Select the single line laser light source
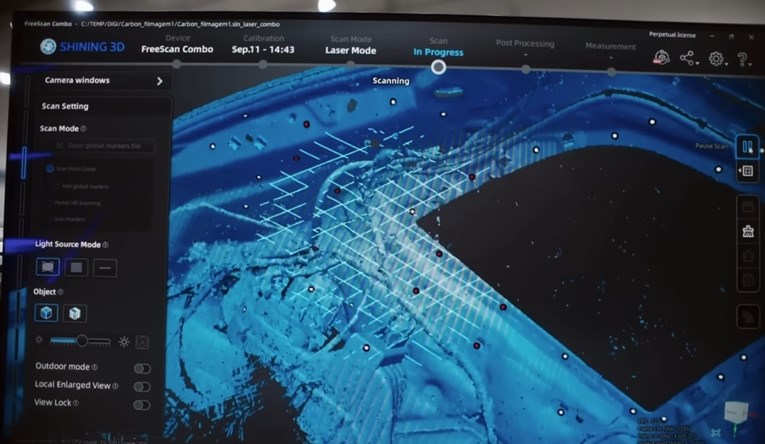The height and width of the screenshot is (444, 765). (x=105, y=267)
